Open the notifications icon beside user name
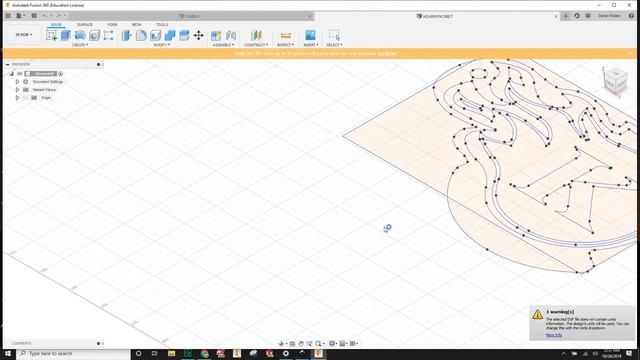The height and width of the screenshot is (360, 640). [588, 16]
